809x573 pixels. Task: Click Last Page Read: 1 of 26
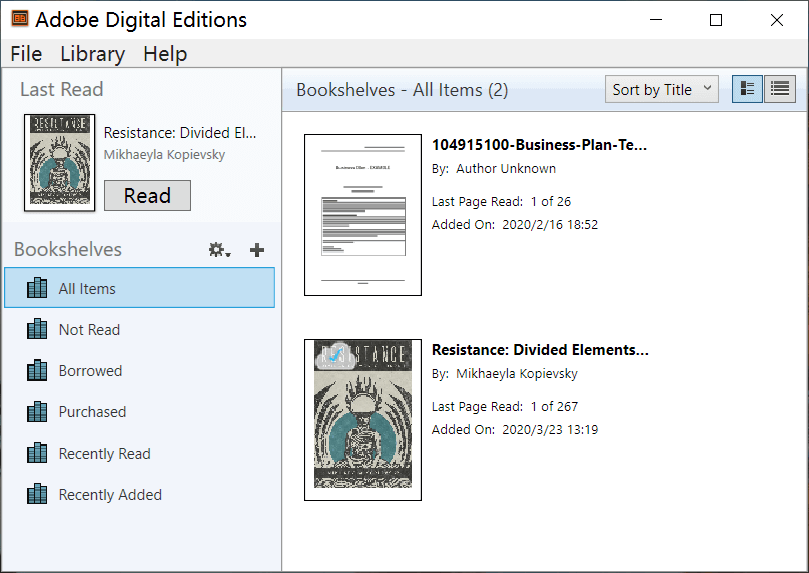501,201
